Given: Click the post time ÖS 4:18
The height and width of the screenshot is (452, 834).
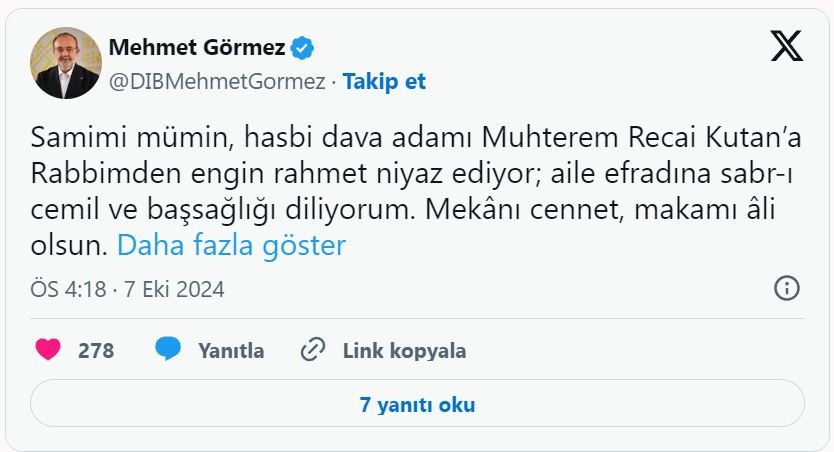Looking at the screenshot, I should pyautogui.click(x=70, y=290).
